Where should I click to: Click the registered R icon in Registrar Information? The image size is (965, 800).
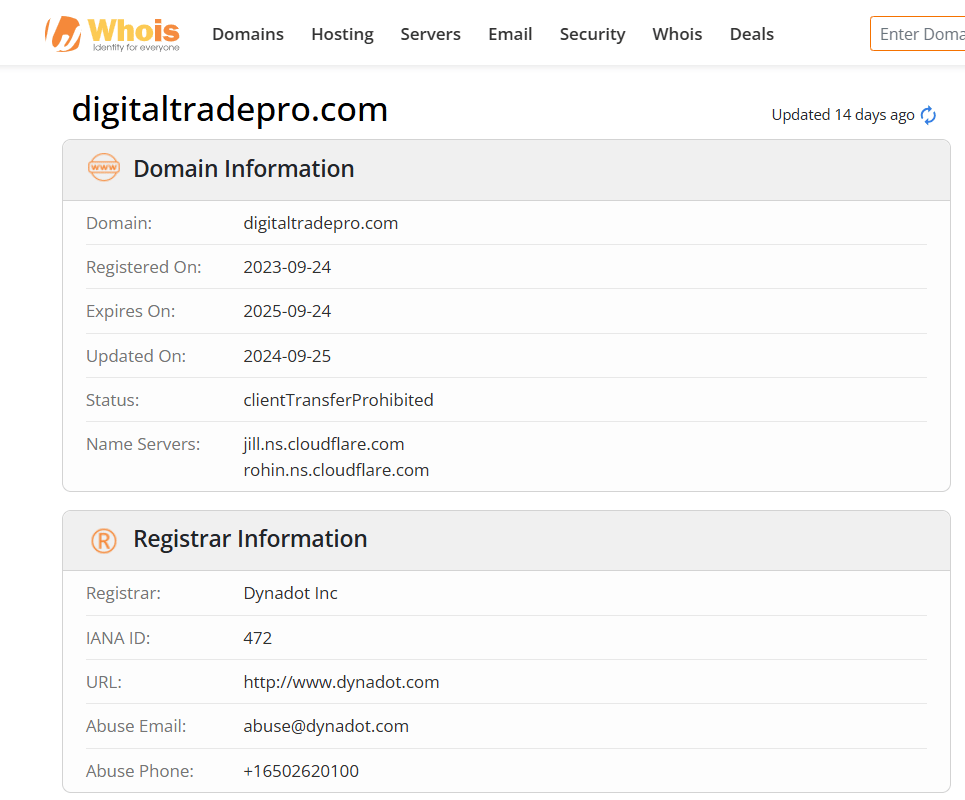pos(104,541)
